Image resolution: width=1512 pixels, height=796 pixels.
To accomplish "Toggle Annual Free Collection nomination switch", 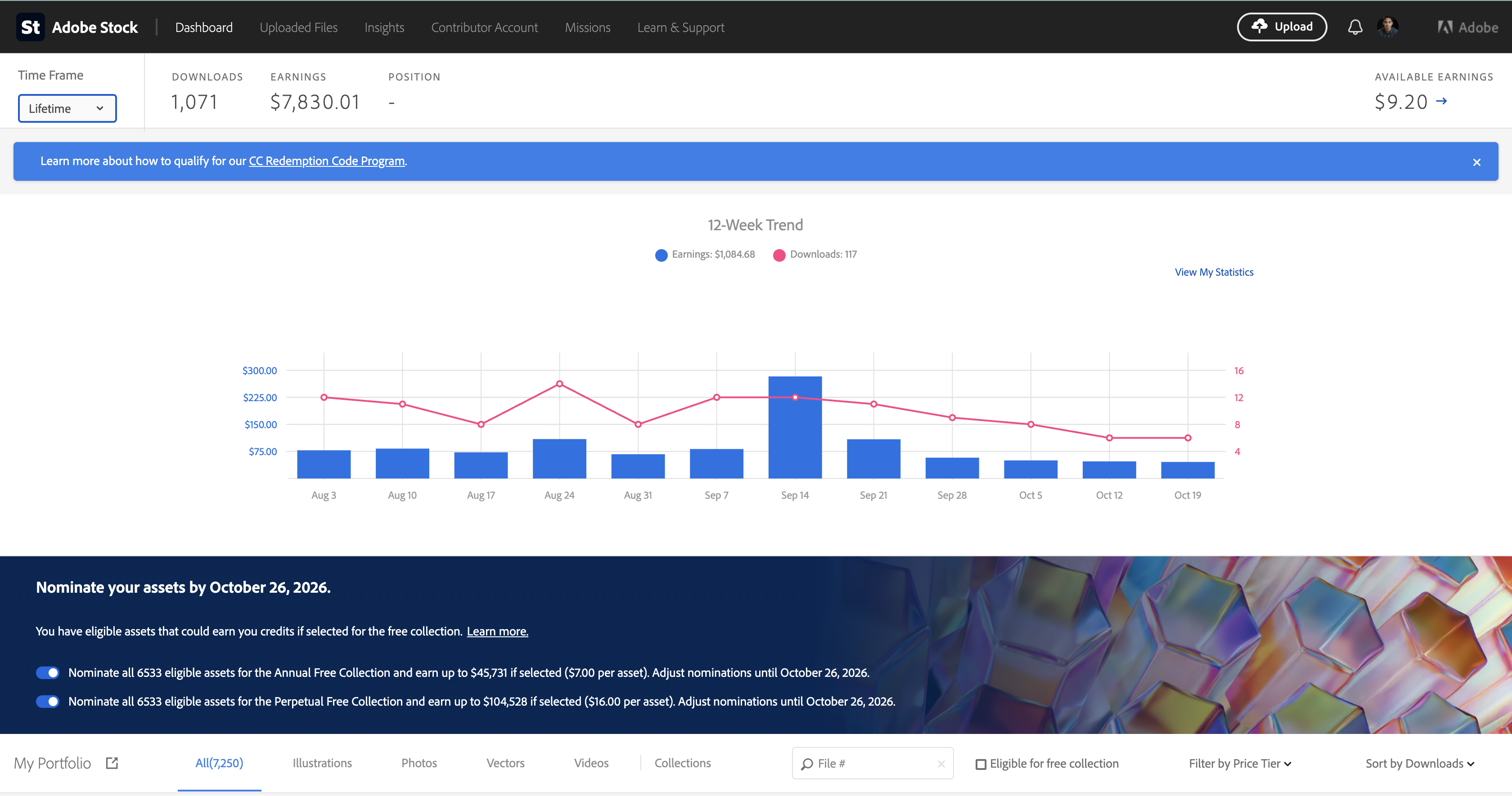I will pos(48,672).
